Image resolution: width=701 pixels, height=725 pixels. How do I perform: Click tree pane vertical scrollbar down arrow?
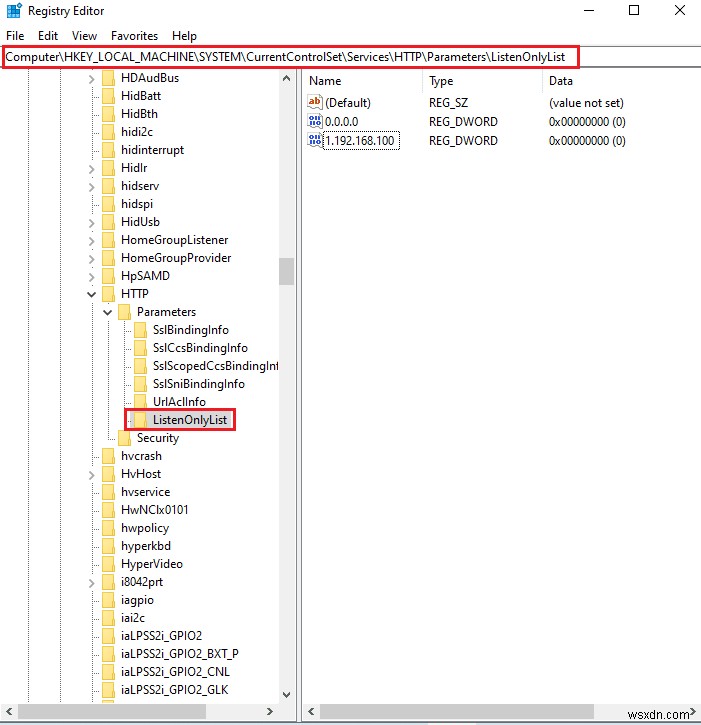tap(286, 694)
